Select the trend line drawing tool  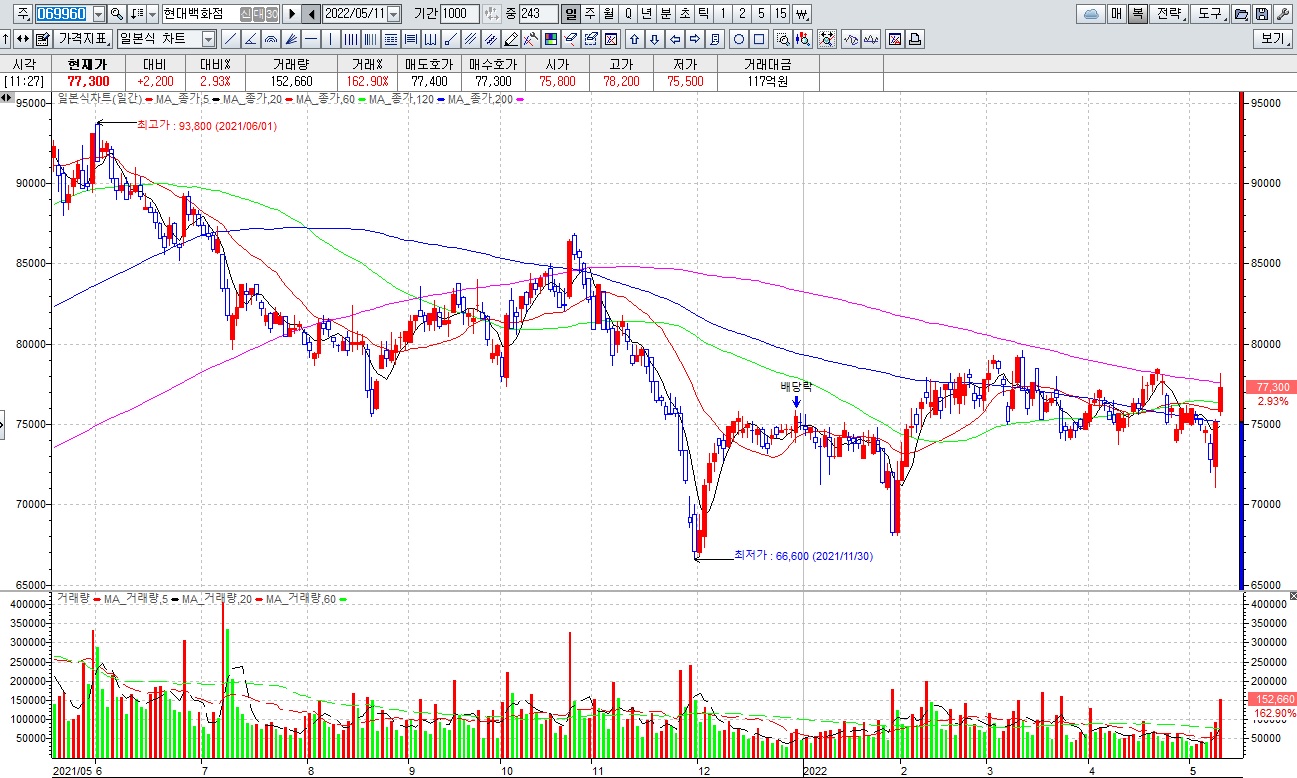tap(230, 39)
